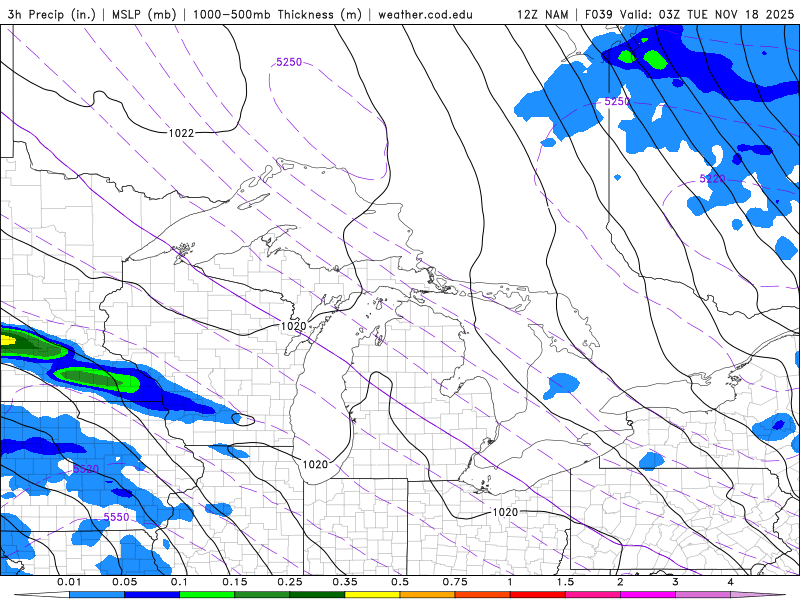Click the weather.cod.edu source text
The image size is (800, 600).
[x=425, y=14]
